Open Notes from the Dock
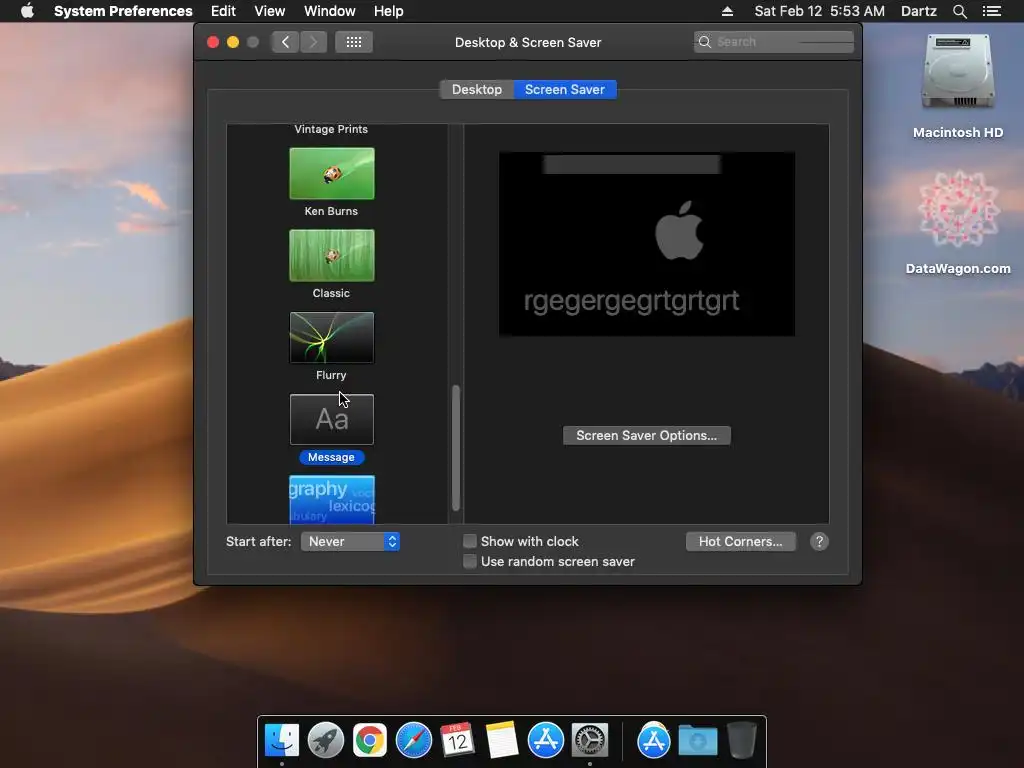 tap(502, 740)
